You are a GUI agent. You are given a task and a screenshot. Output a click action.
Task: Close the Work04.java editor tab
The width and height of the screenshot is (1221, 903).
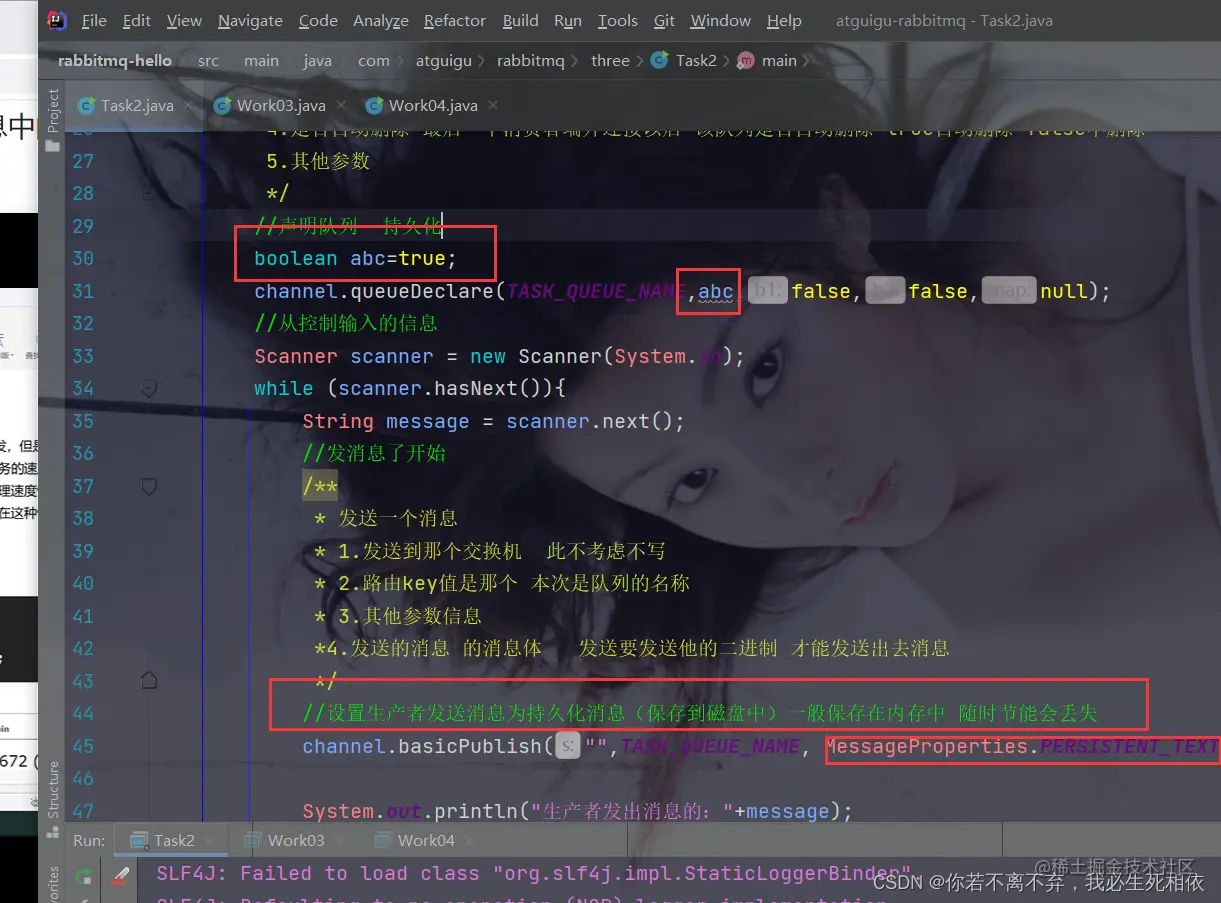click(492, 104)
